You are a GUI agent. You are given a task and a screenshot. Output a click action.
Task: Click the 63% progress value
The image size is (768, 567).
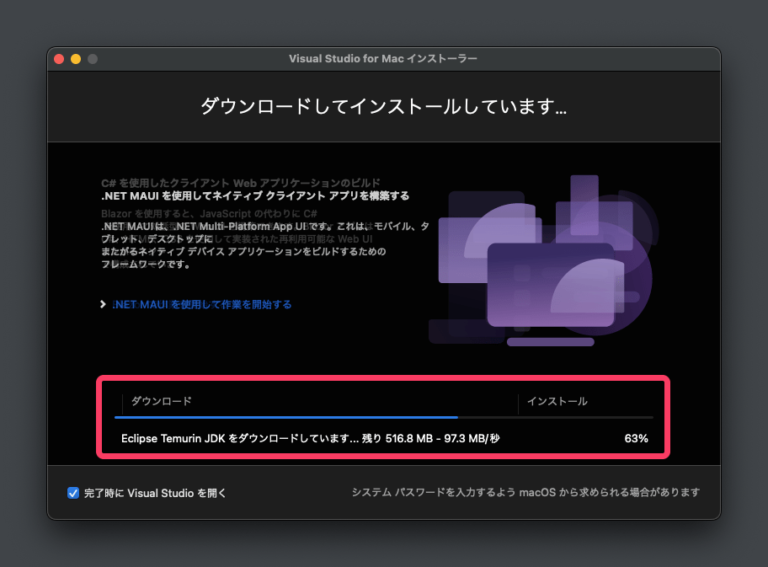(636, 438)
